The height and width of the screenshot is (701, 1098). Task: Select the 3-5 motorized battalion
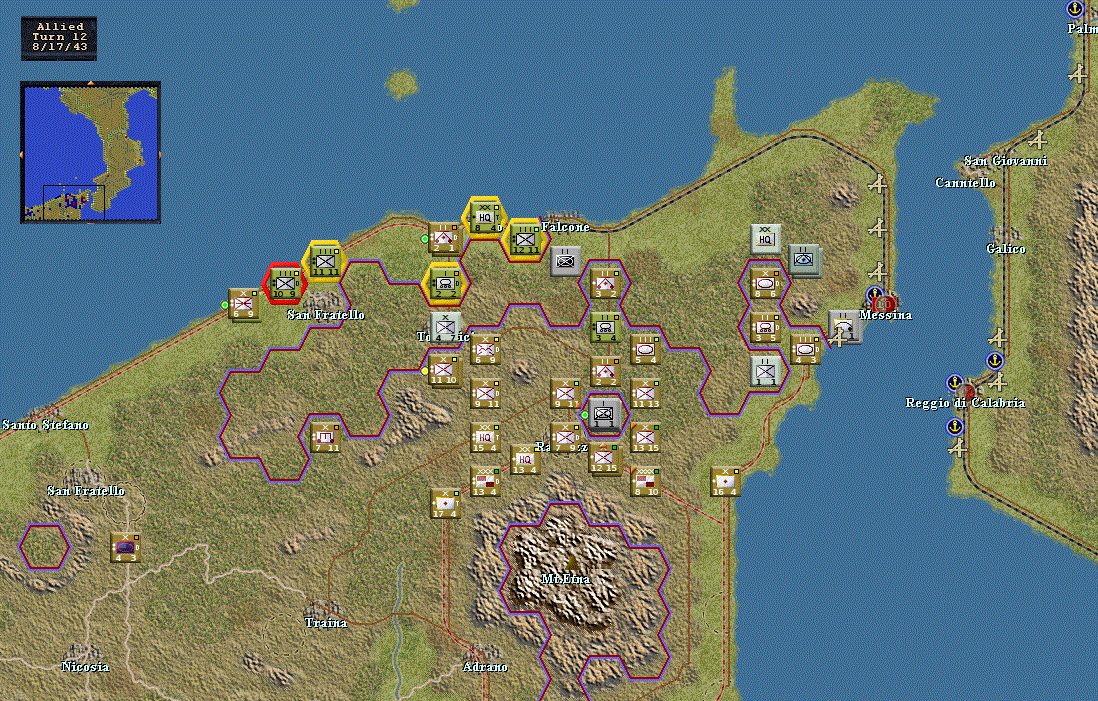click(765, 327)
